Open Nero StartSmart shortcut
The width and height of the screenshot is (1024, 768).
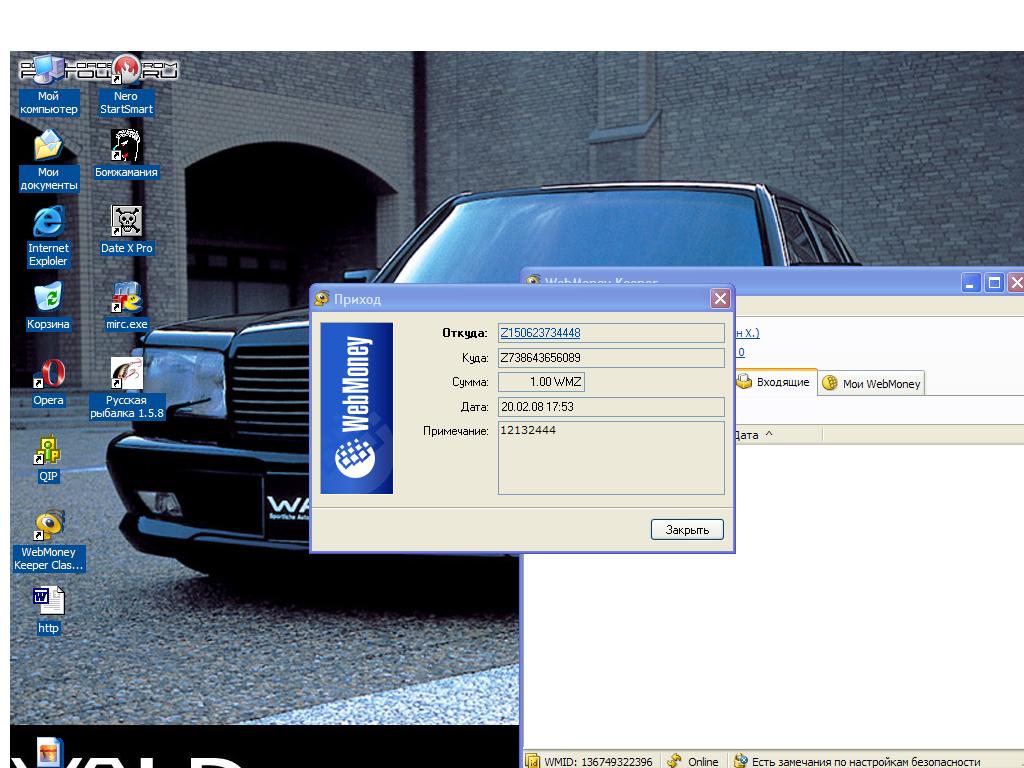click(126, 72)
